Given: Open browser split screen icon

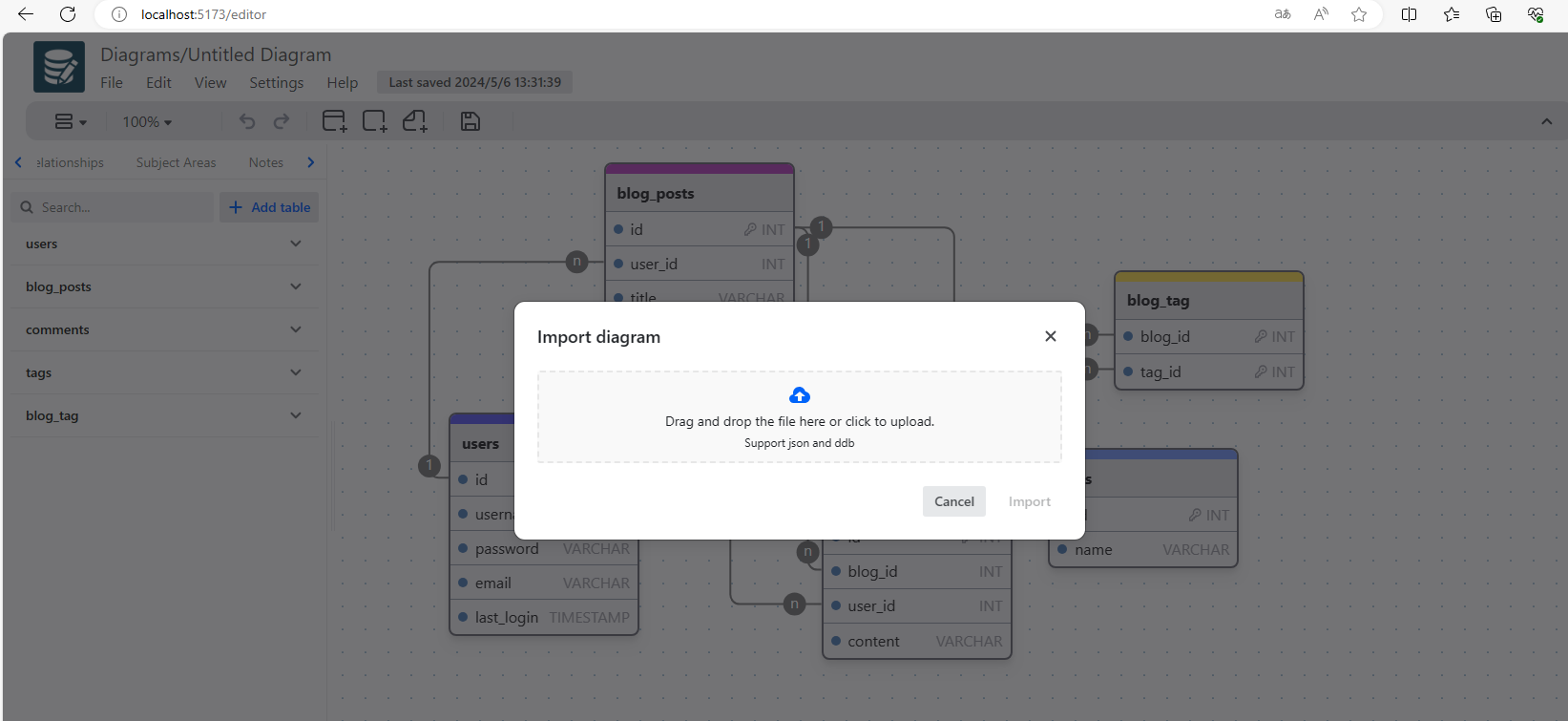Looking at the screenshot, I should click(1409, 14).
